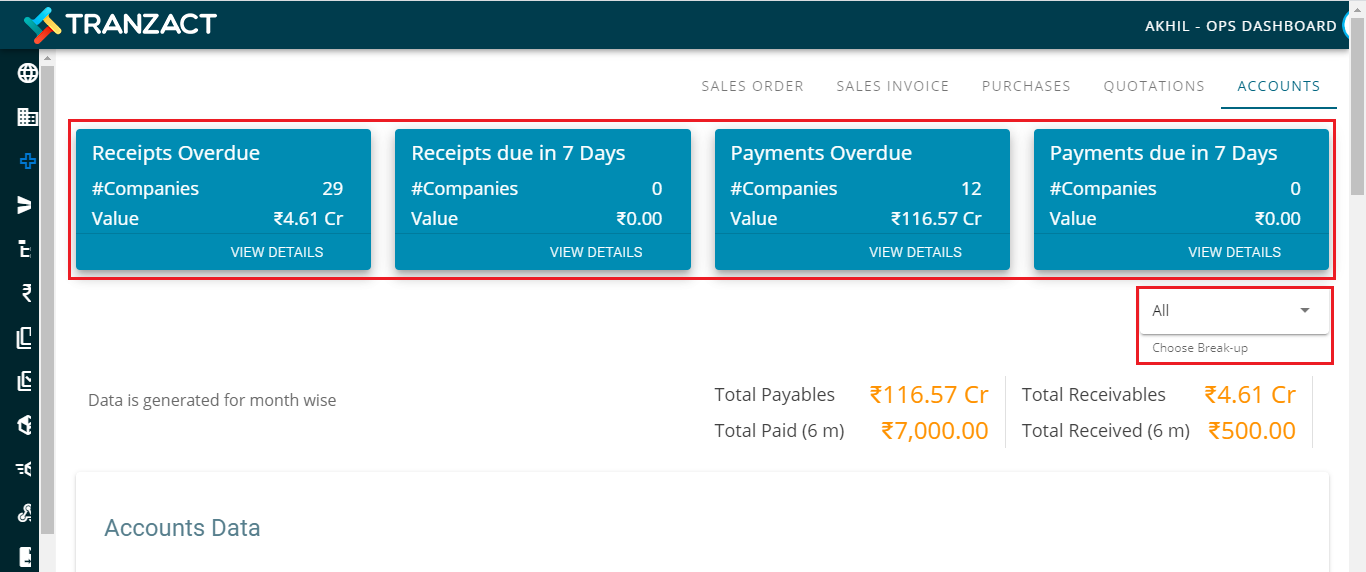Open the first stacked documents sidebar icon

[x=27, y=338]
